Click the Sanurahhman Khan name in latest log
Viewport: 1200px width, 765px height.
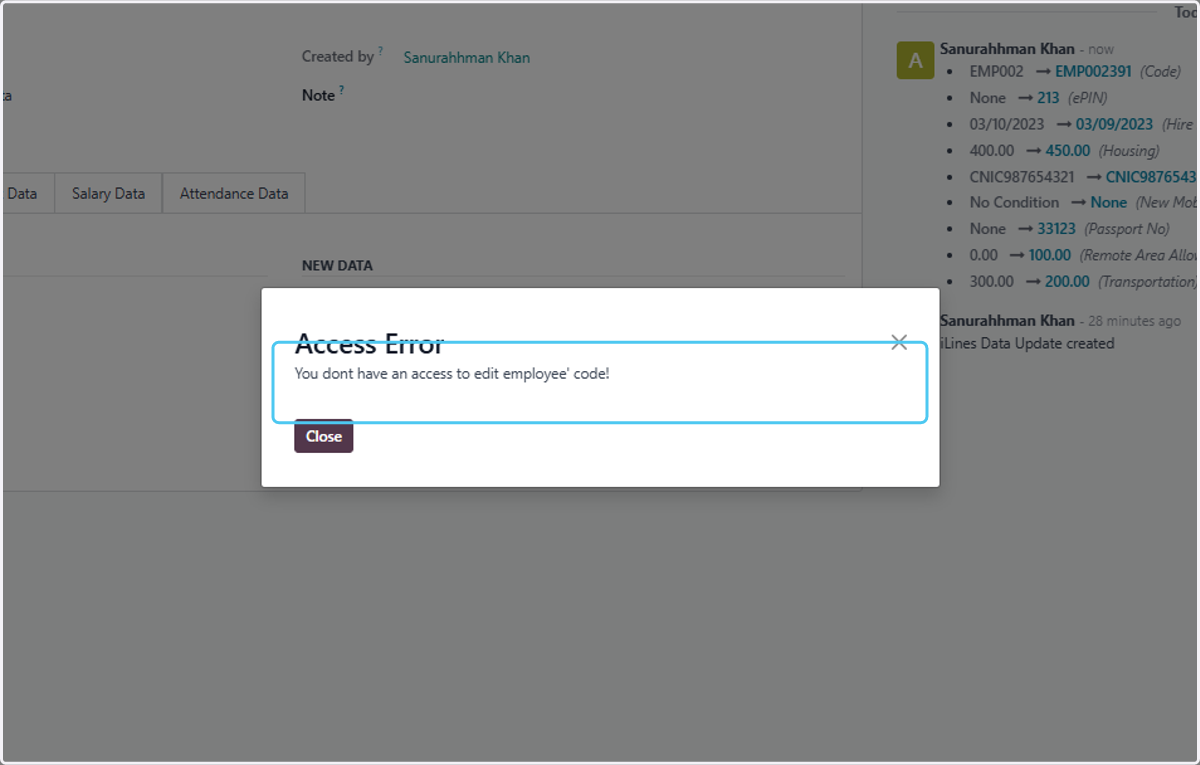[1007, 49]
